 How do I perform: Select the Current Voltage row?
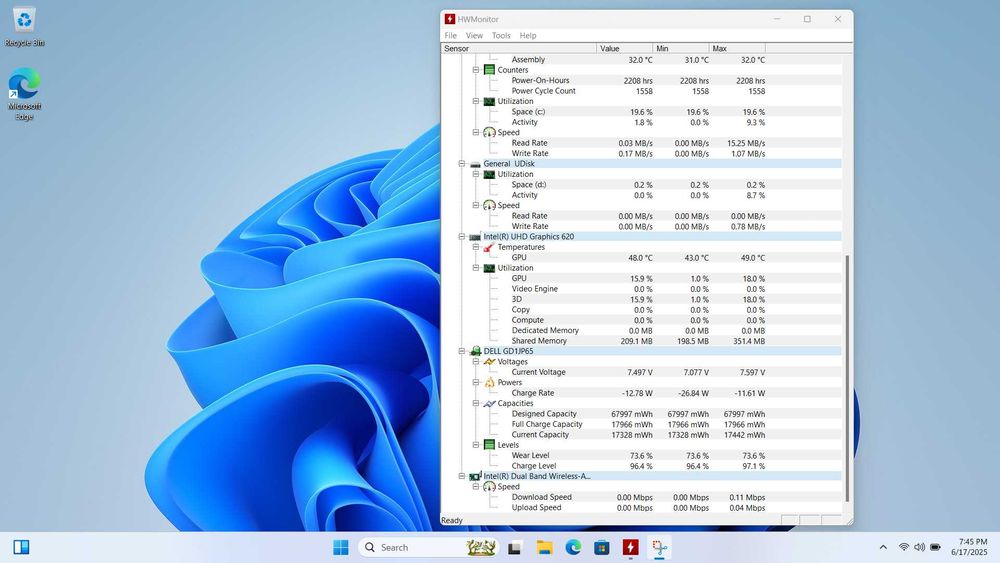point(641,372)
